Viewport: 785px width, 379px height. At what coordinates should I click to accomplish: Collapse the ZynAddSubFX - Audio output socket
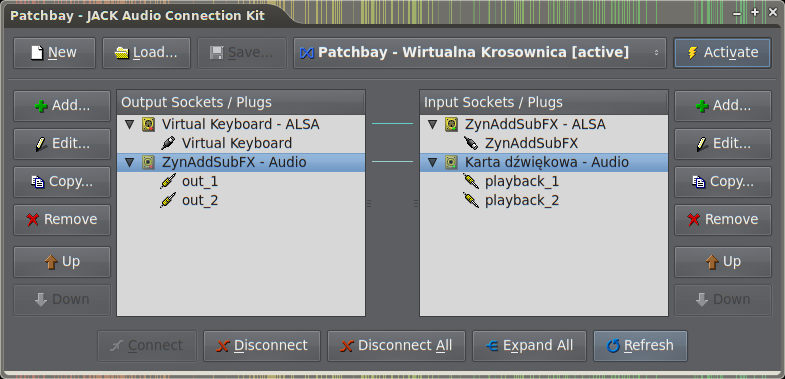click(130, 162)
